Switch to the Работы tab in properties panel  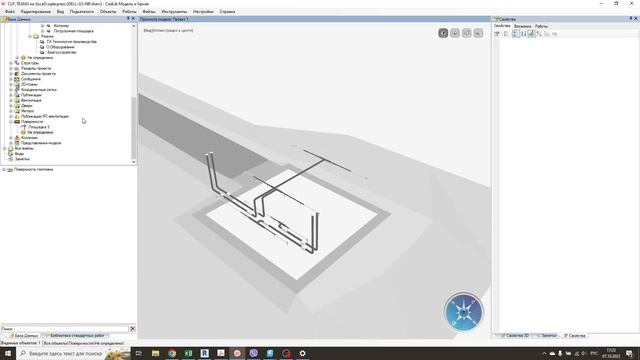(x=542, y=26)
